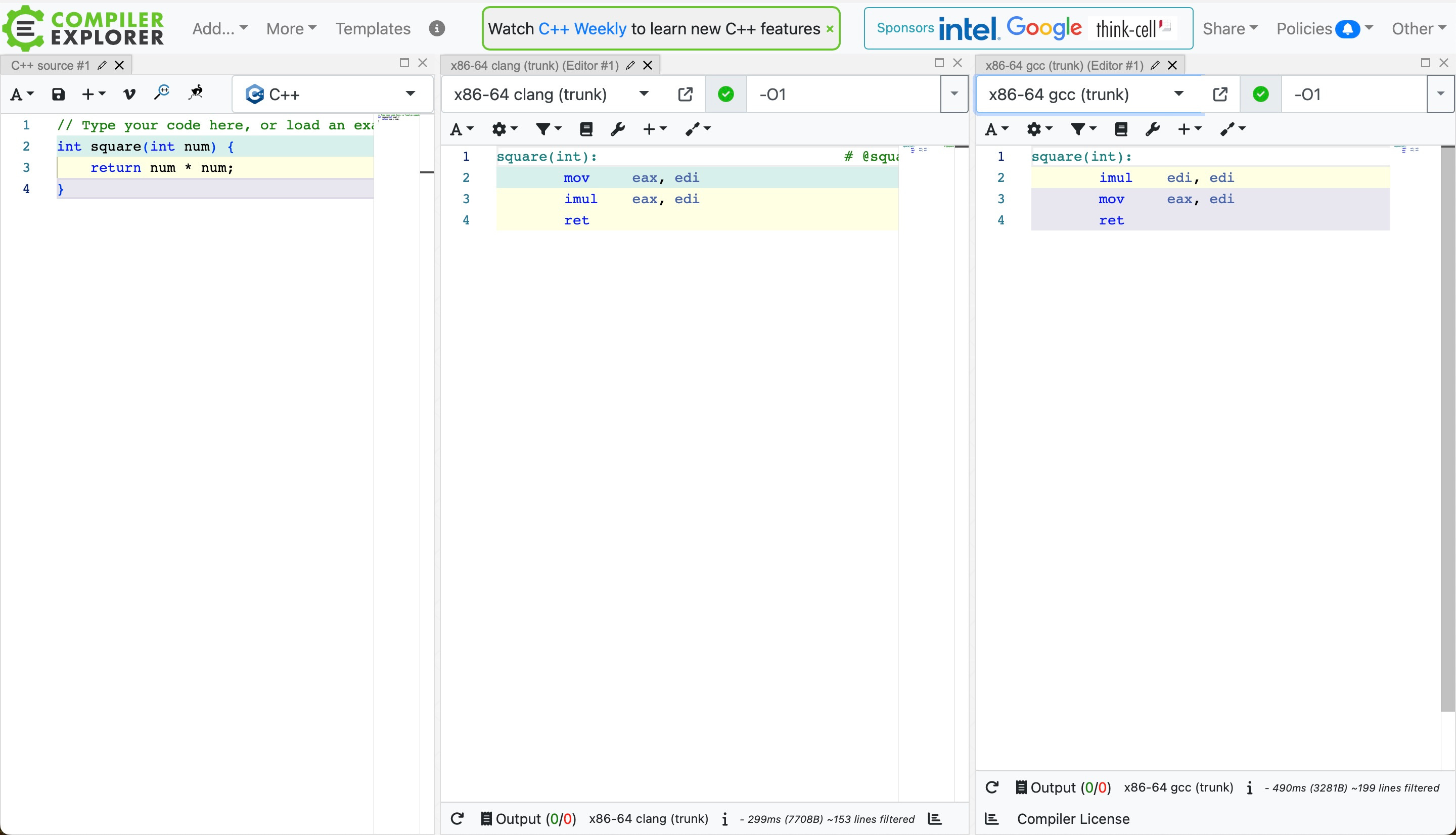
Task: Open gcc output options gear menu
Action: (1039, 129)
